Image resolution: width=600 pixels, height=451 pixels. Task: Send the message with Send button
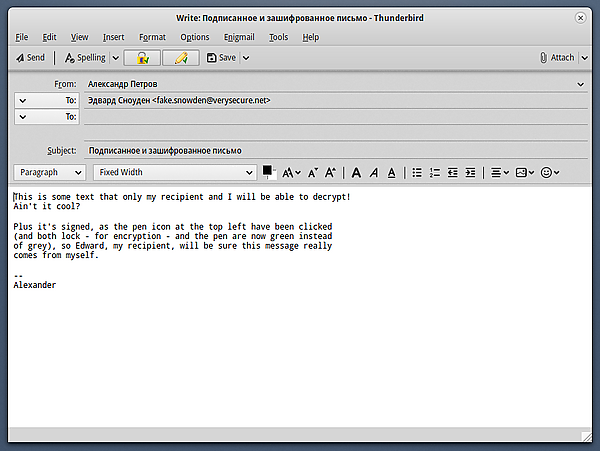[30, 58]
